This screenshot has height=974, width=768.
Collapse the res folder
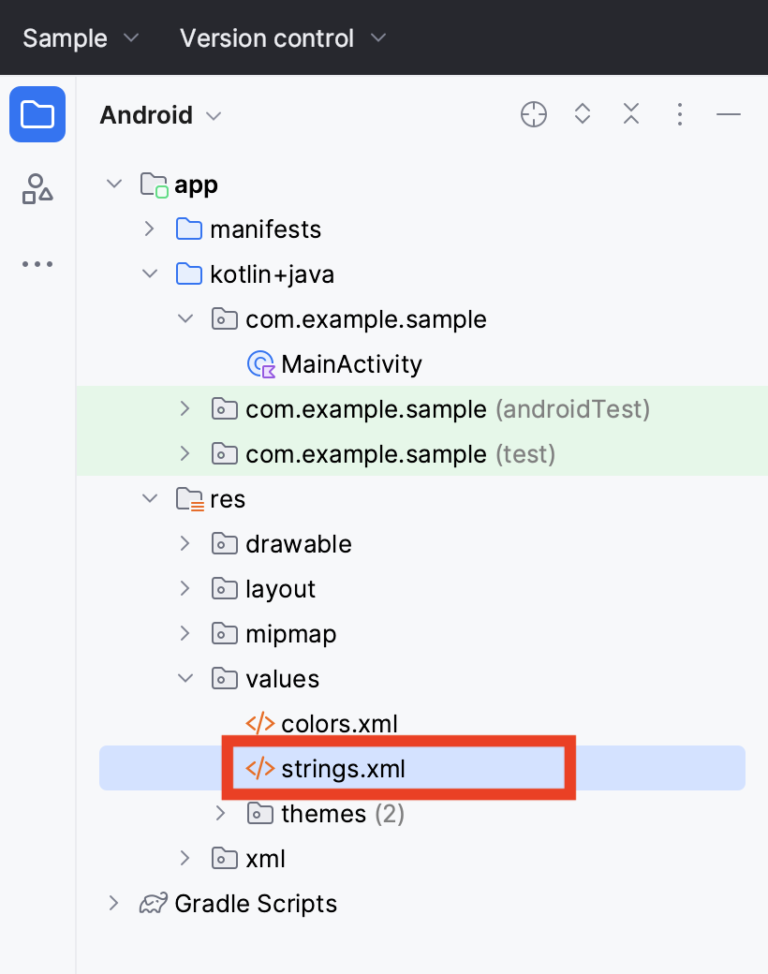point(148,498)
